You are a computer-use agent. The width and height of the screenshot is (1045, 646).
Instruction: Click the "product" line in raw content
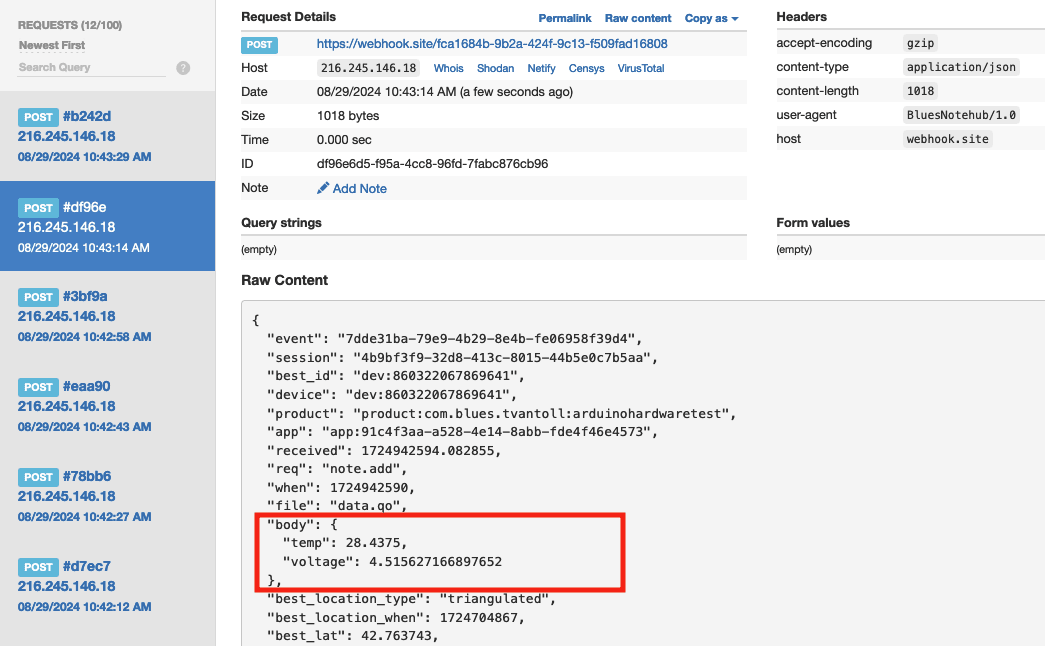point(501,413)
